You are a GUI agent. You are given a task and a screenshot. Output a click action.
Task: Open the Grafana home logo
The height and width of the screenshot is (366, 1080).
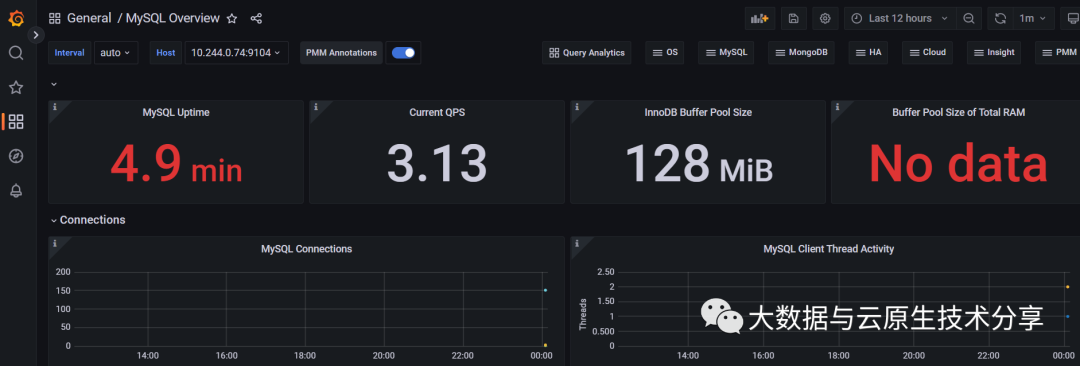click(16, 18)
